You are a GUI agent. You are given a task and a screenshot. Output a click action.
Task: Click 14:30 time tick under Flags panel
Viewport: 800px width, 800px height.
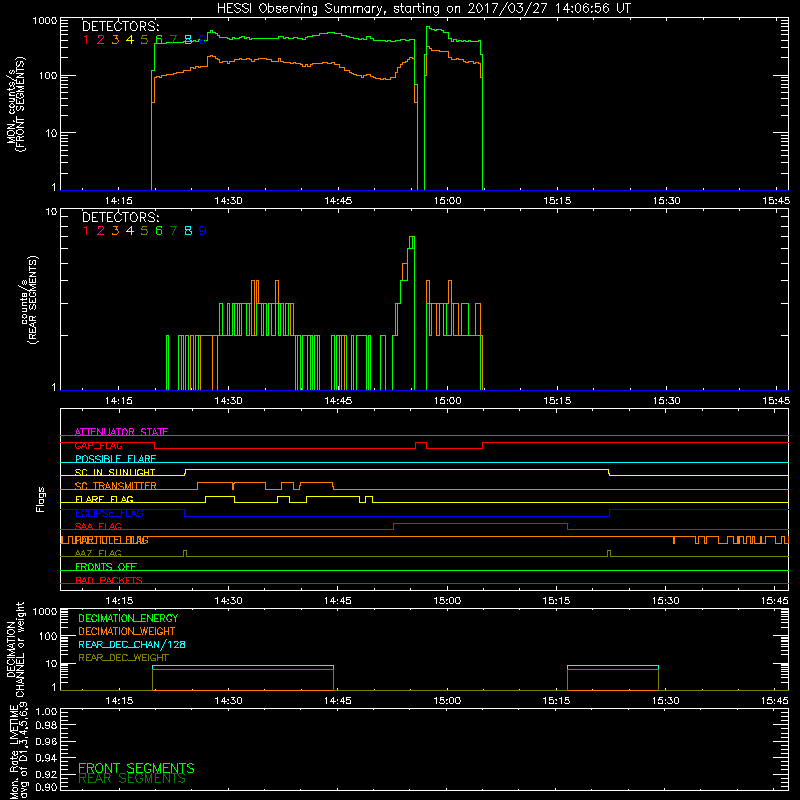tap(229, 601)
